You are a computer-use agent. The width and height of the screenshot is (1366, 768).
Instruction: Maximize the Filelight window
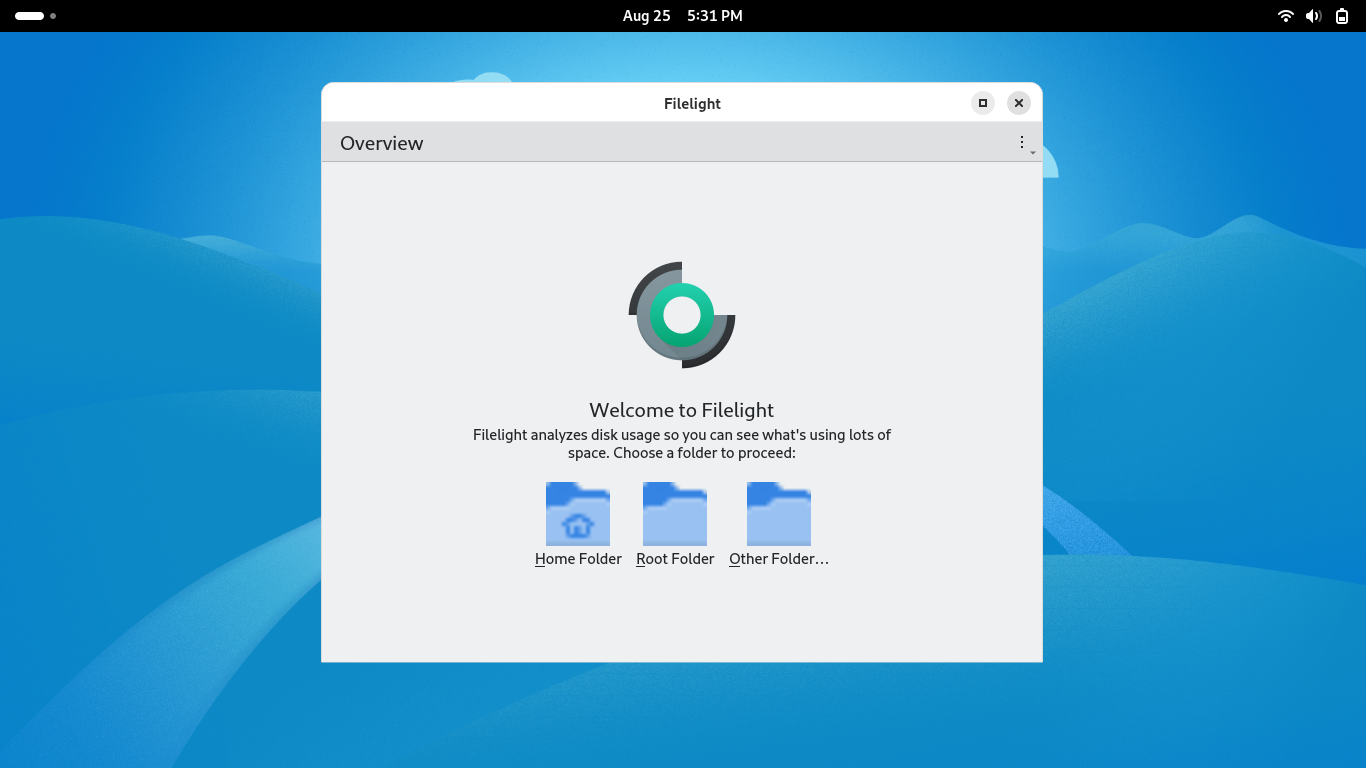pos(983,103)
